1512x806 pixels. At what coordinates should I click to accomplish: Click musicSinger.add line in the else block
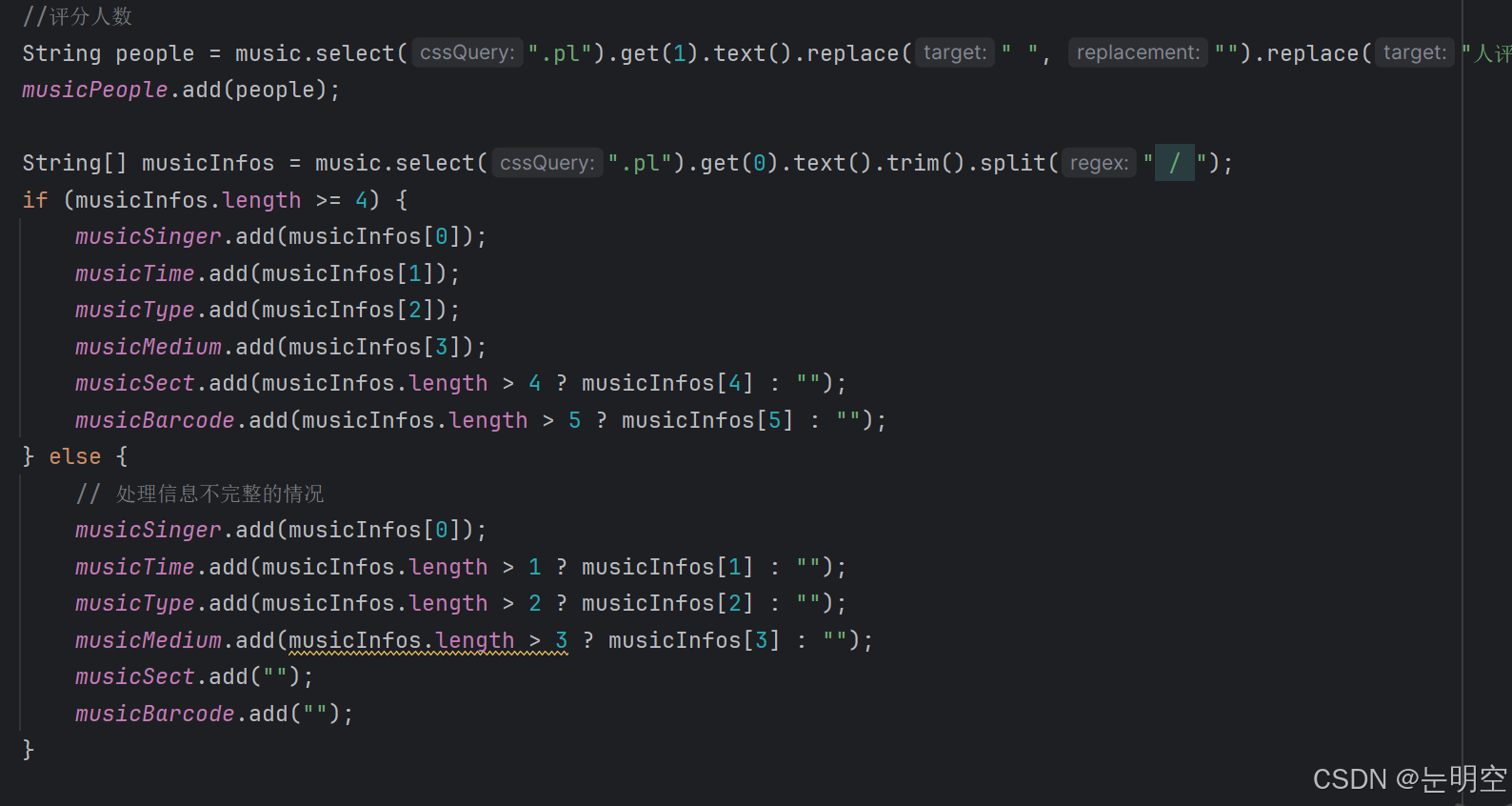281,530
